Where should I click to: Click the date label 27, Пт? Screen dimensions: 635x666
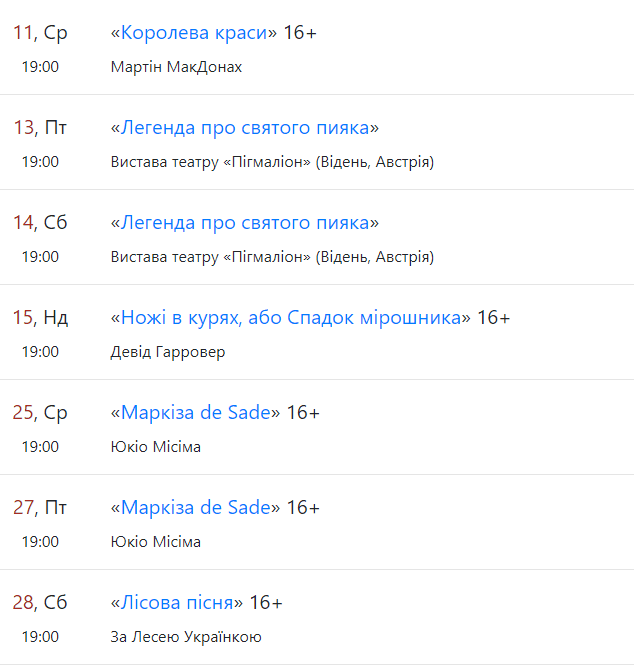coord(40,508)
